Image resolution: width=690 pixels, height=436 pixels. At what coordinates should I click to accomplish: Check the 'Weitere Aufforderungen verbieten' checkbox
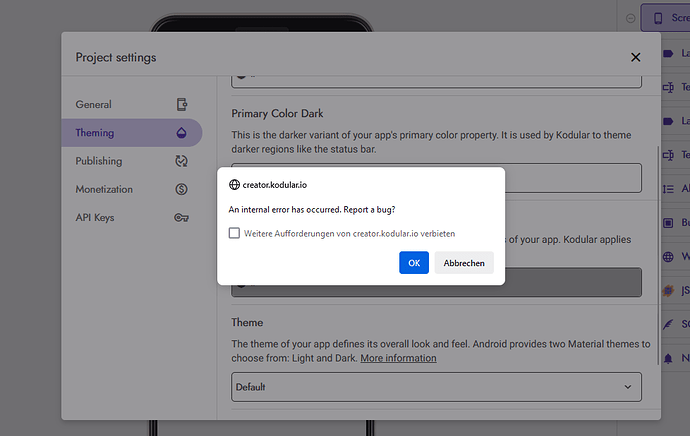click(x=234, y=233)
